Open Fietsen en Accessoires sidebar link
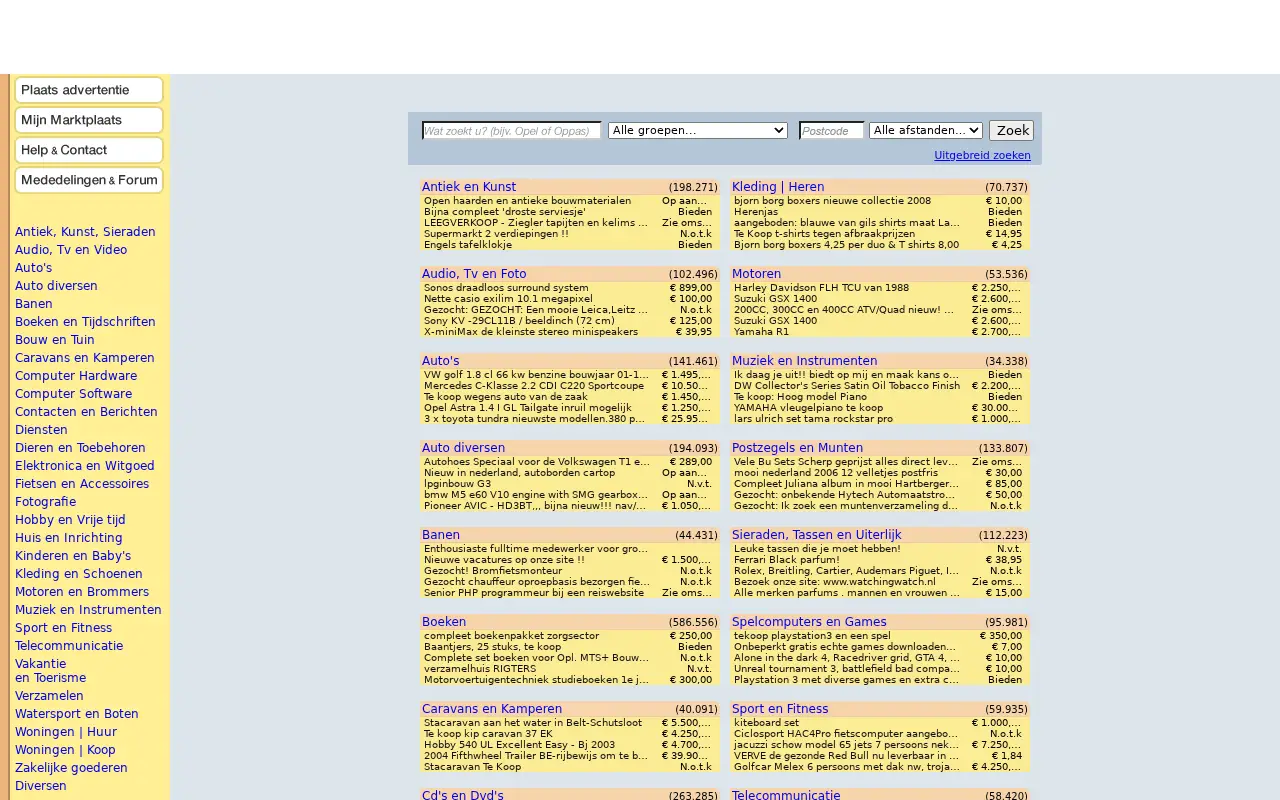The width and height of the screenshot is (1280, 800). (x=82, y=484)
